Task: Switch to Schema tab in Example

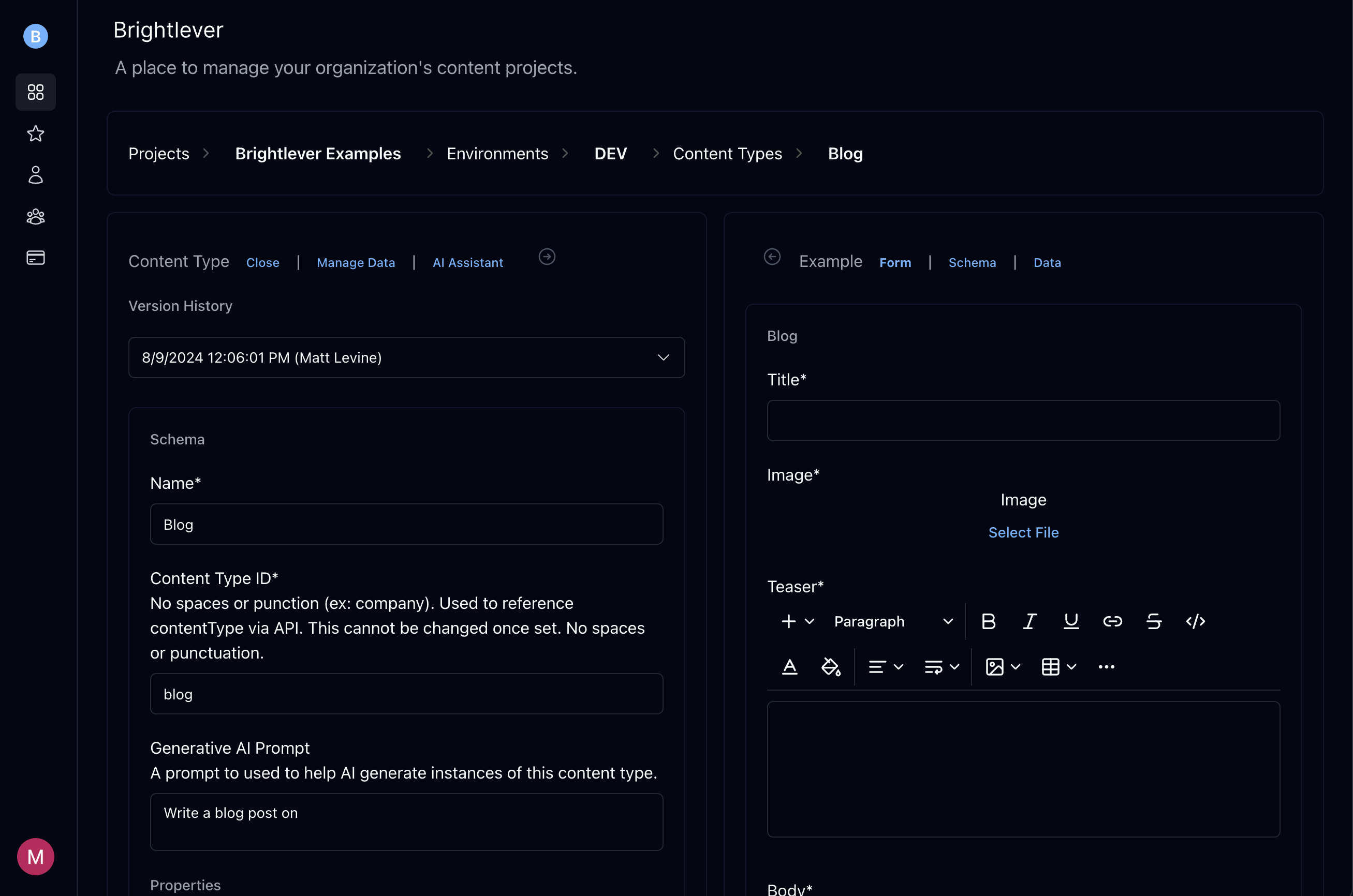Action: 972,263
